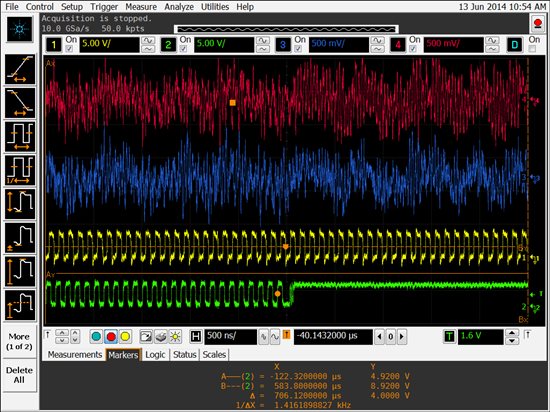Enable the digital channels On checkbox

click(x=532, y=49)
